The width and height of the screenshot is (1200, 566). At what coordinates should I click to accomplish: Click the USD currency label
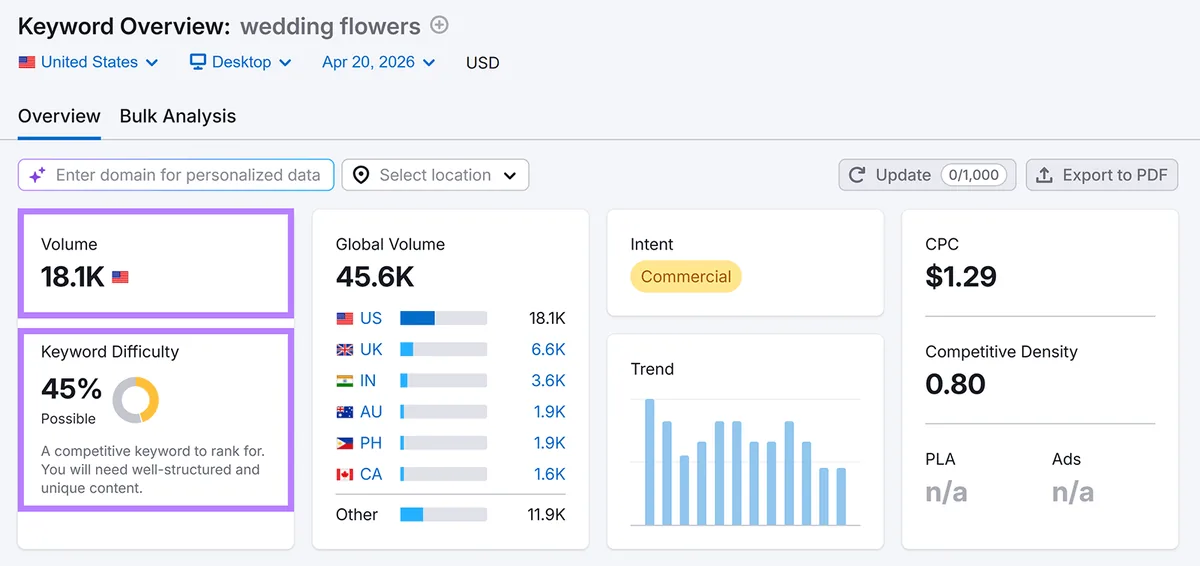pyautogui.click(x=483, y=62)
